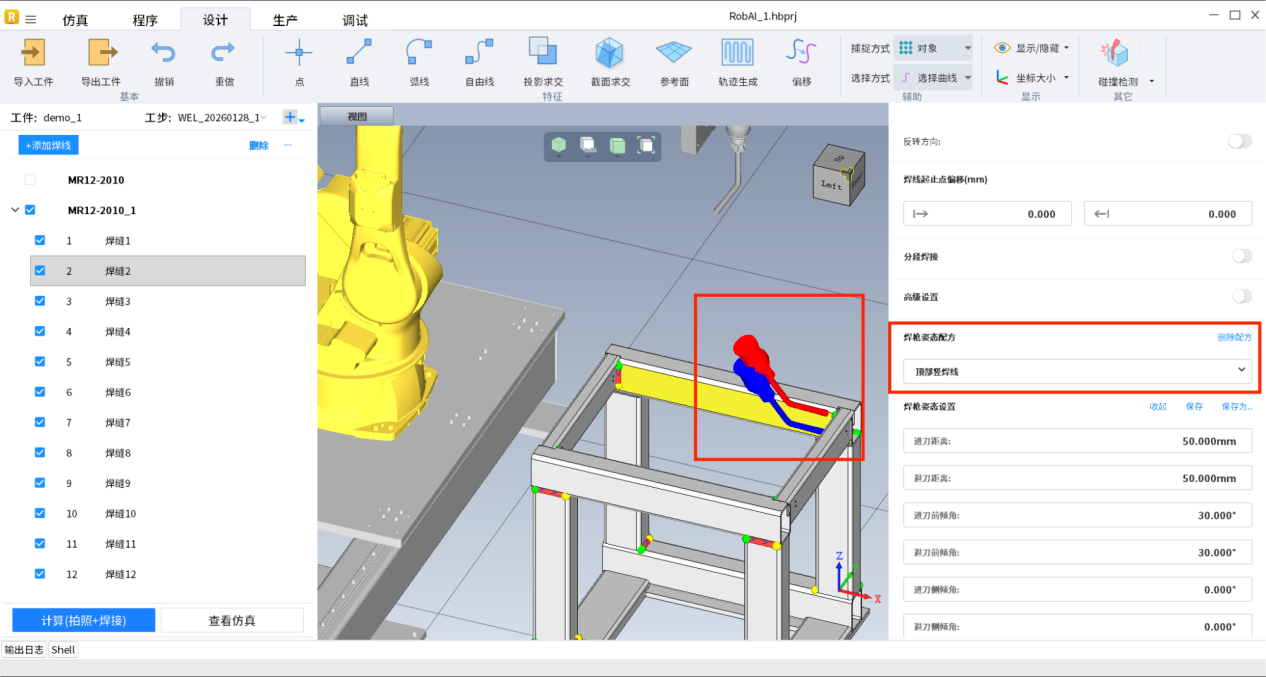Collapse the MR12-2010_1 tree node
Image resolution: width=1266 pixels, height=677 pixels.
(14, 211)
